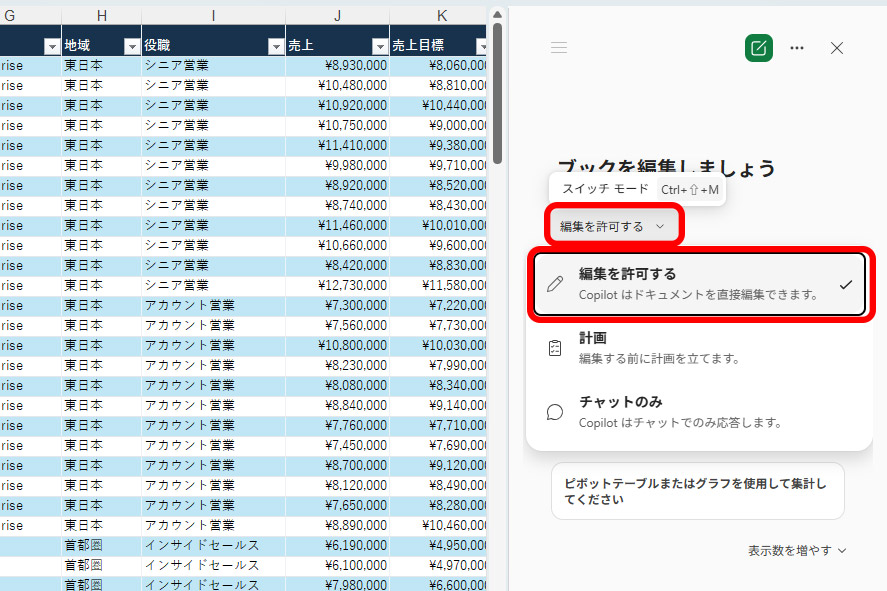Select cell with ¥8,230,000
Image resolution: width=887 pixels, height=591 pixels.
pyautogui.click(x=338, y=365)
